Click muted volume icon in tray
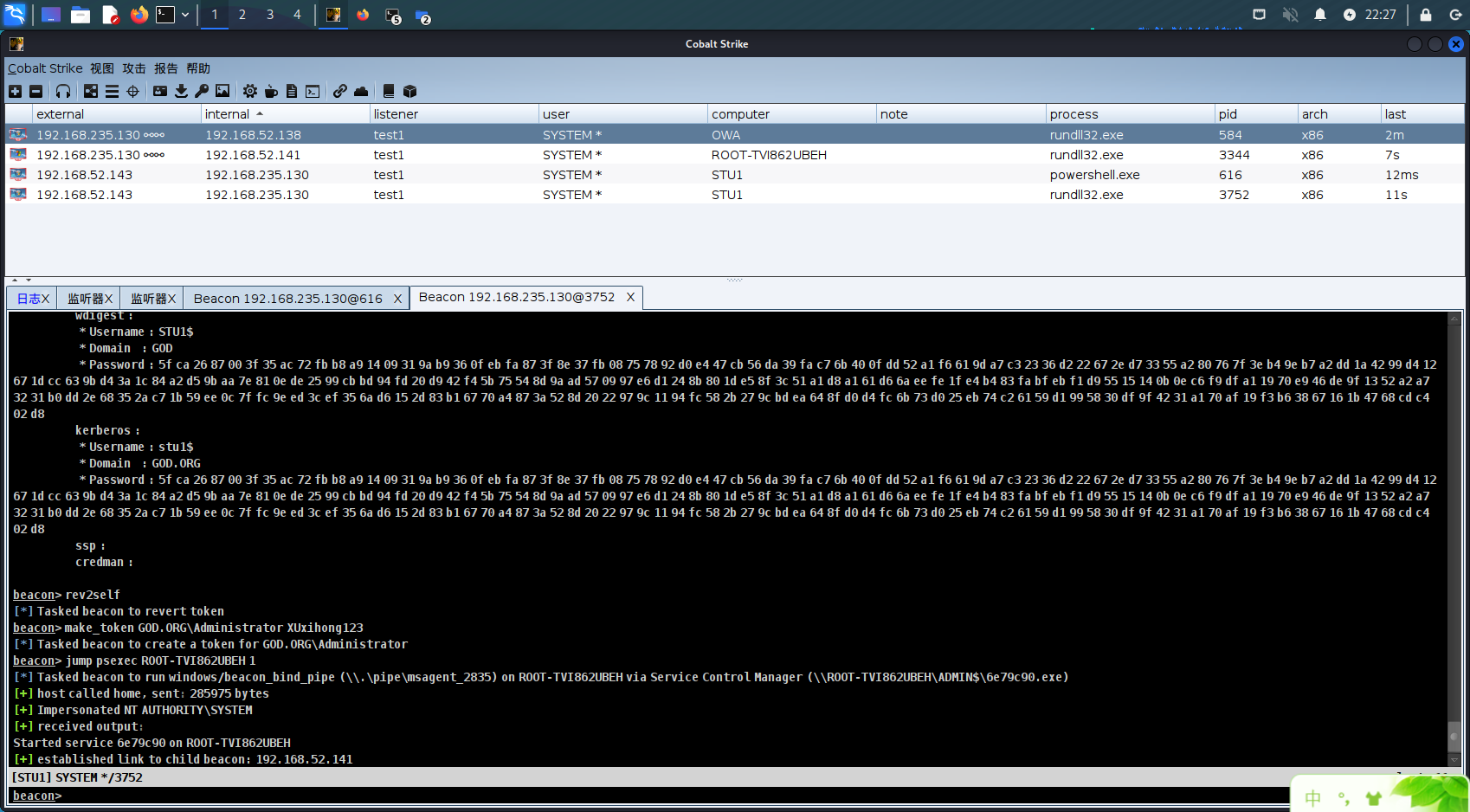 pos(1290,15)
